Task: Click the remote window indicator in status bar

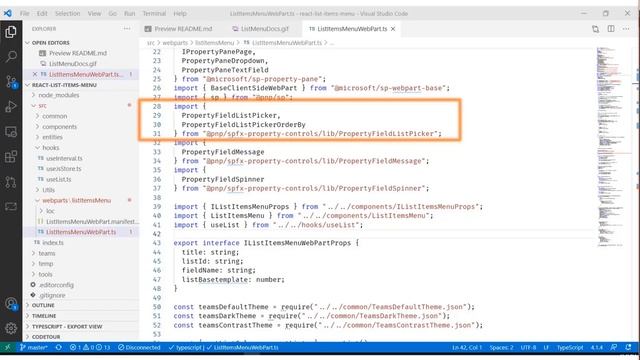Action: [7, 347]
